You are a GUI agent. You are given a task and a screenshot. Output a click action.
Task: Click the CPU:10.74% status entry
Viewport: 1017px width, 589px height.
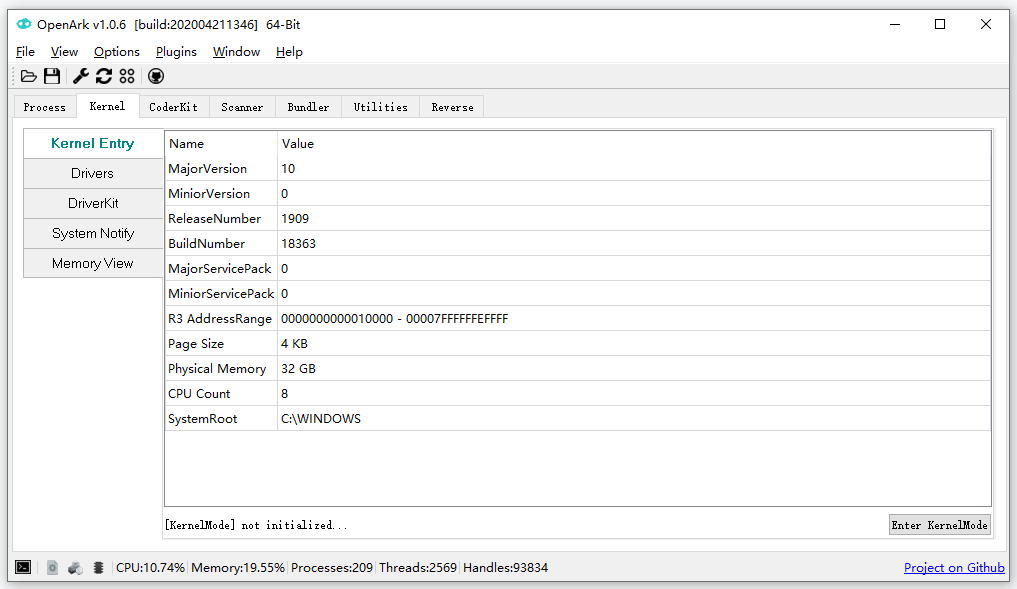point(150,568)
